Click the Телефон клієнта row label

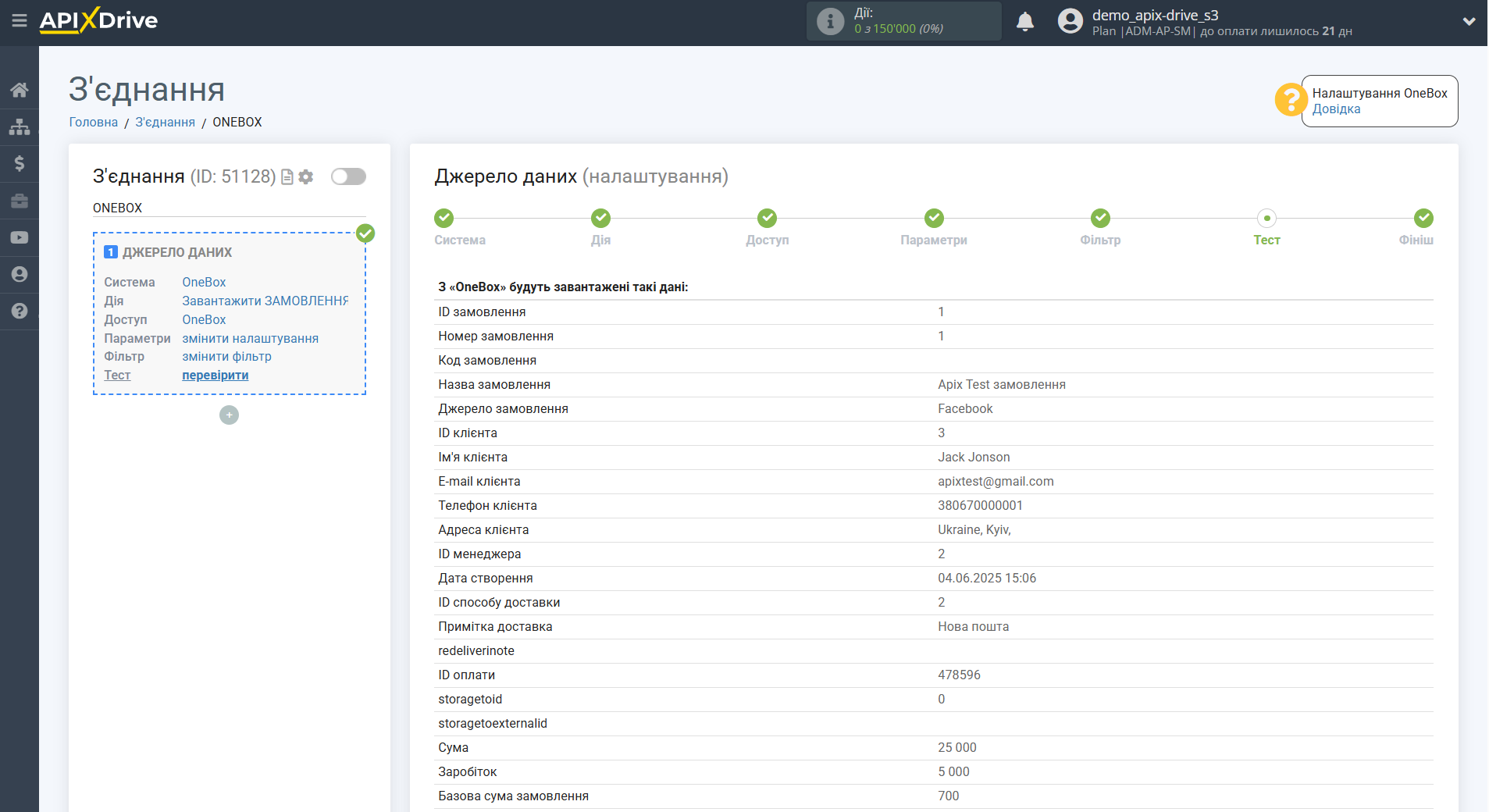pos(487,505)
